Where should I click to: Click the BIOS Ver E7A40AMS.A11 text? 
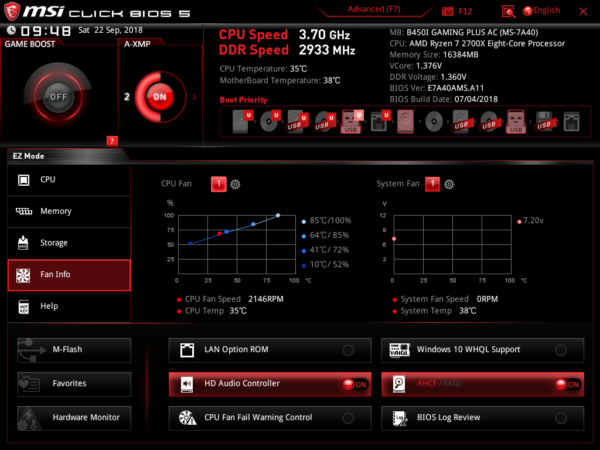437,88
